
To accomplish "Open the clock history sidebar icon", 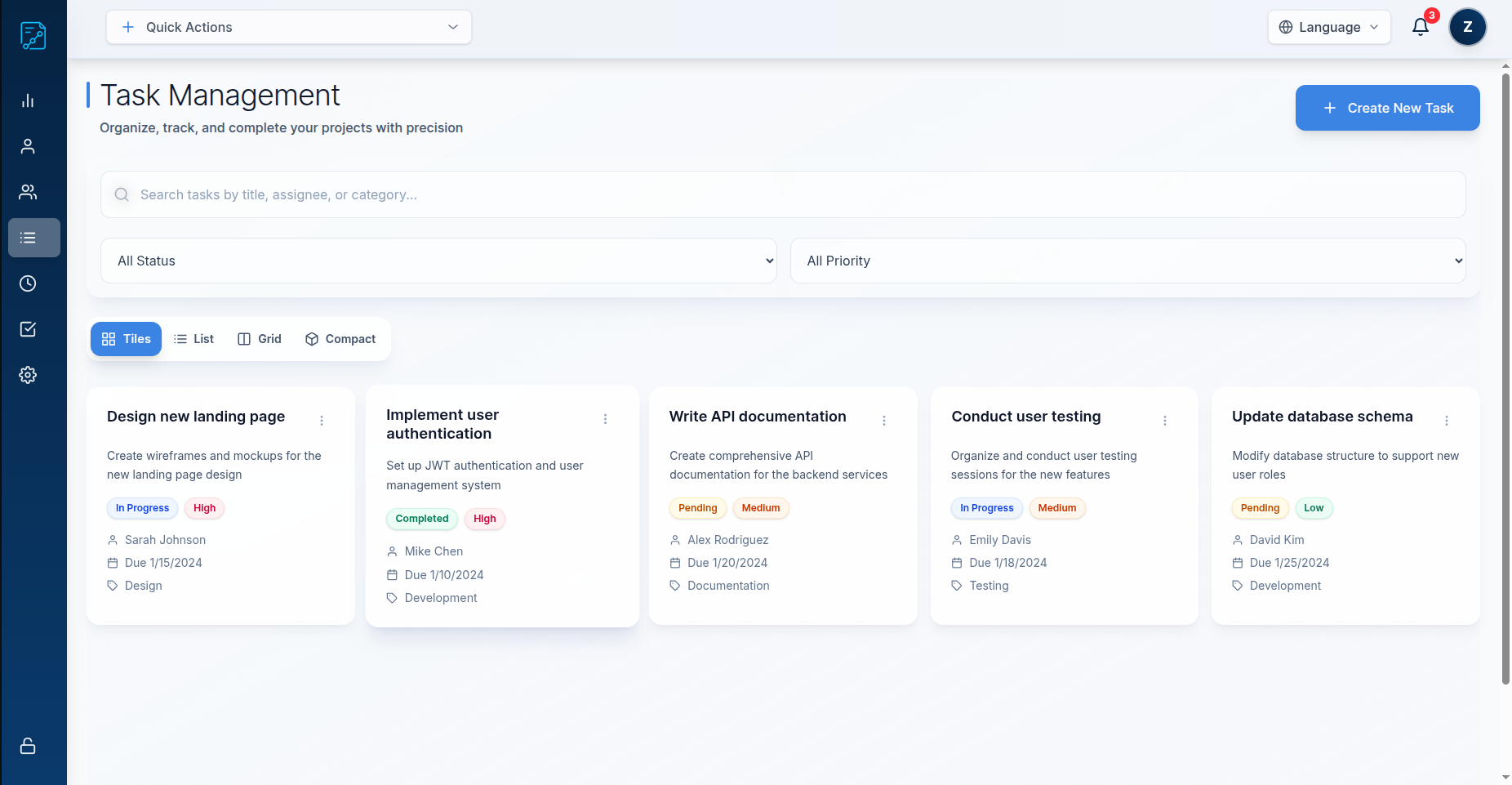I will click(x=28, y=283).
